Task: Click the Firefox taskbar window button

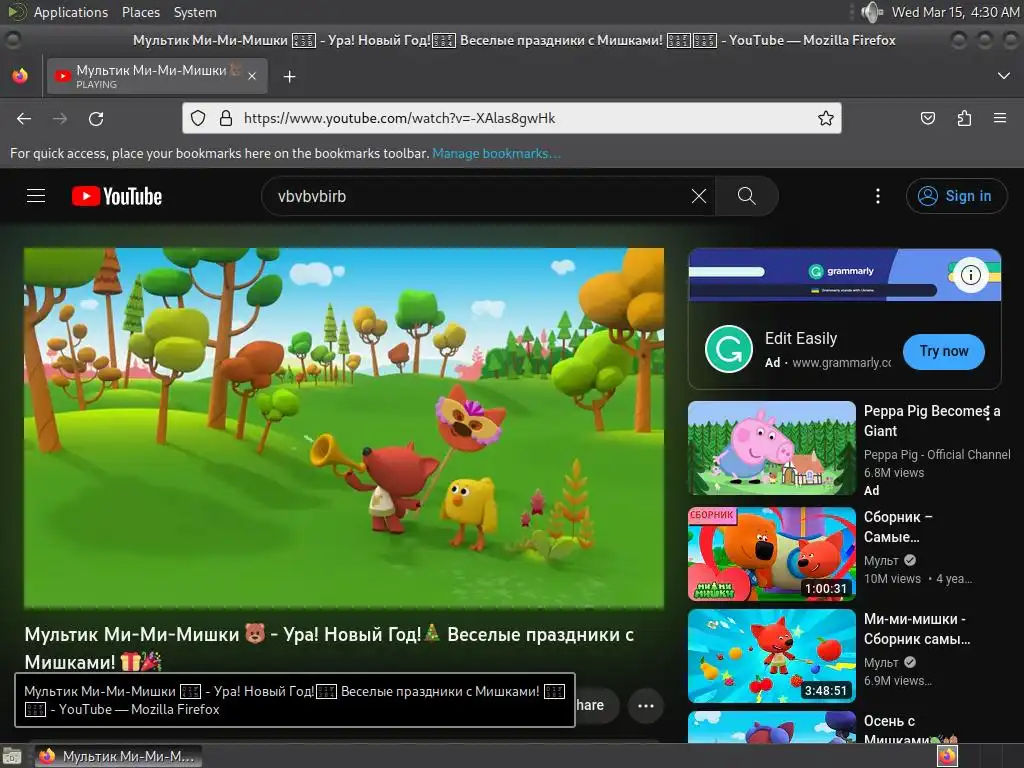Action: pyautogui.click(x=118, y=756)
